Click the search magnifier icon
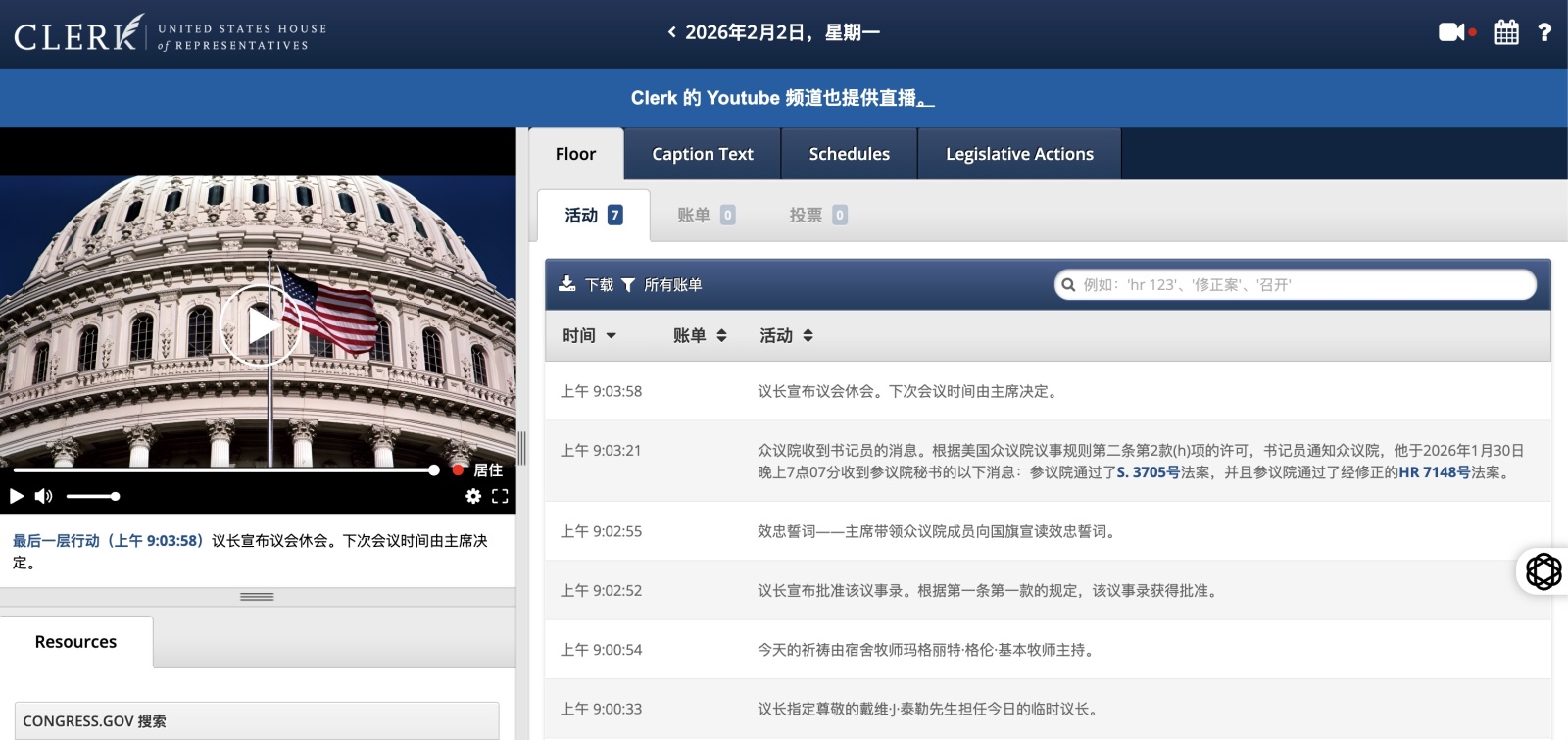 1068,285
